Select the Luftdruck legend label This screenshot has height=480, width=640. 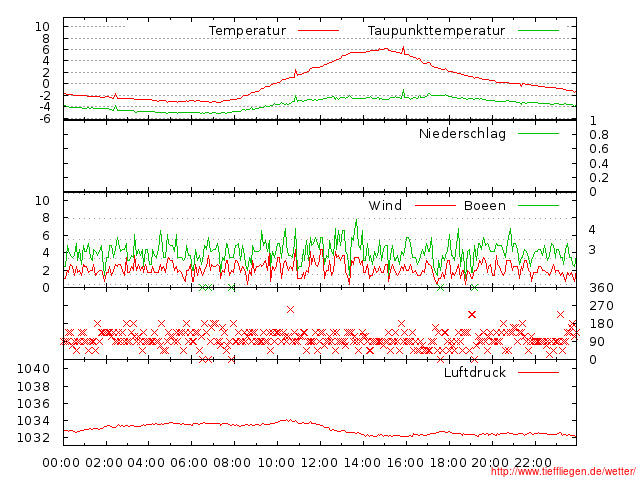point(475,372)
